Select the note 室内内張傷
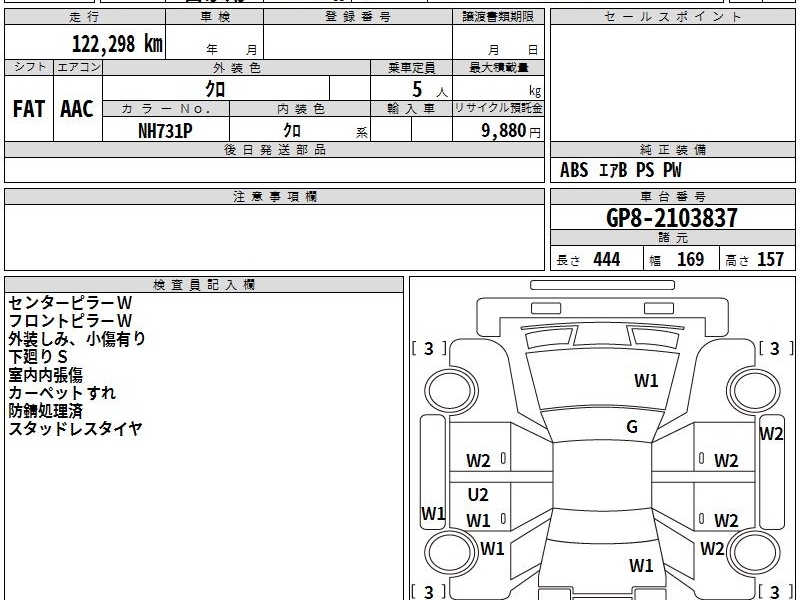Image resolution: width=800 pixels, height=600 pixels. pos(45,375)
